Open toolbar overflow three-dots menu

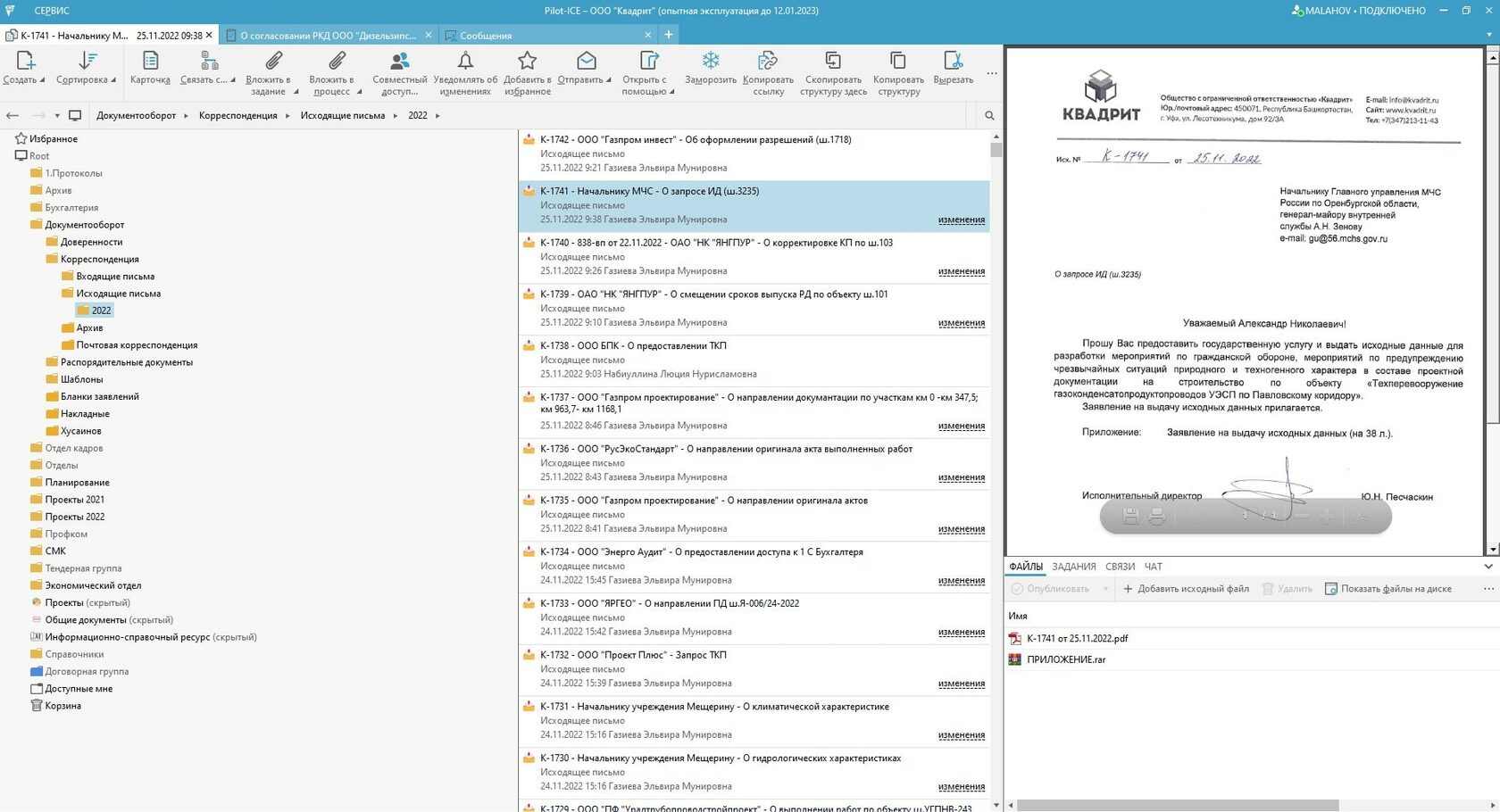pyautogui.click(x=992, y=73)
